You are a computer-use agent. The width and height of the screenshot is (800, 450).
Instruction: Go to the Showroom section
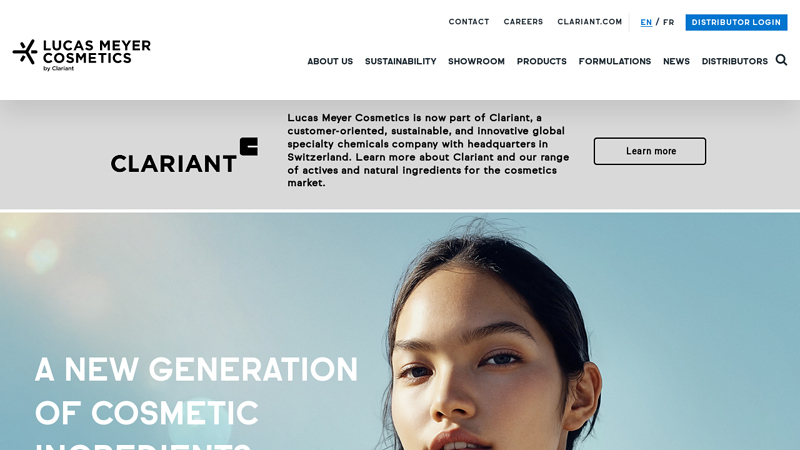[476, 61]
